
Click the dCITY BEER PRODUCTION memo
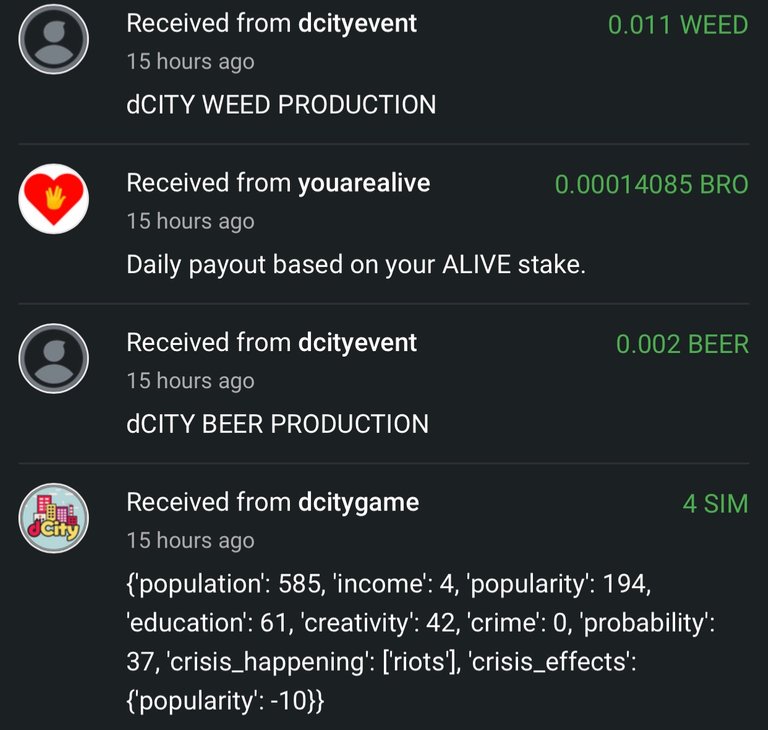pos(277,424)
